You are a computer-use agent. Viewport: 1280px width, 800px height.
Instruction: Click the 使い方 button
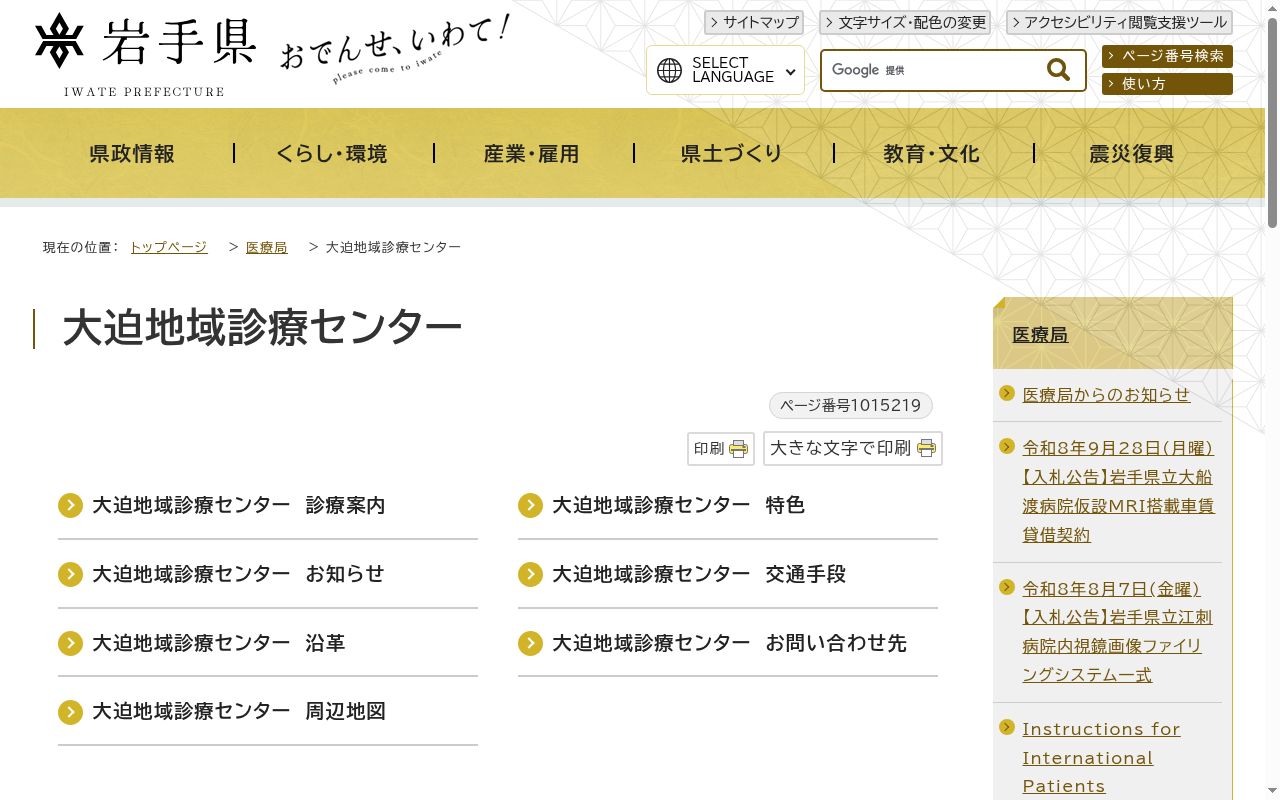pos(1167,84)
